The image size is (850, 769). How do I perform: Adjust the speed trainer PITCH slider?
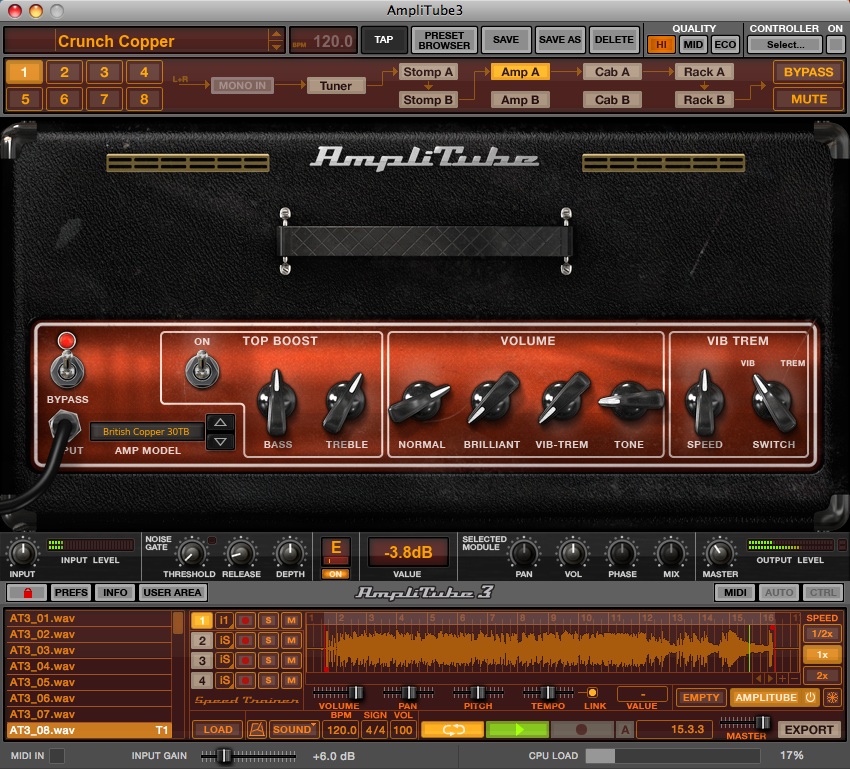coord(478,693)
